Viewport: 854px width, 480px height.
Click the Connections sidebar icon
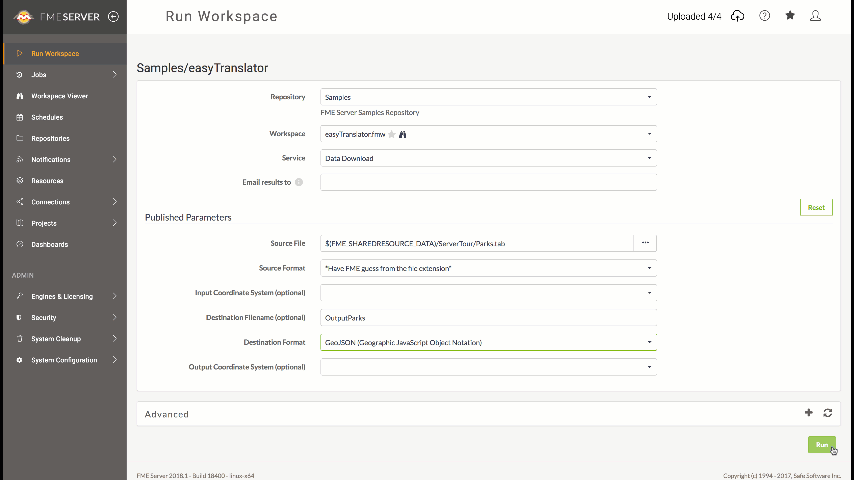pyautogui.click(x=20, y=202)
